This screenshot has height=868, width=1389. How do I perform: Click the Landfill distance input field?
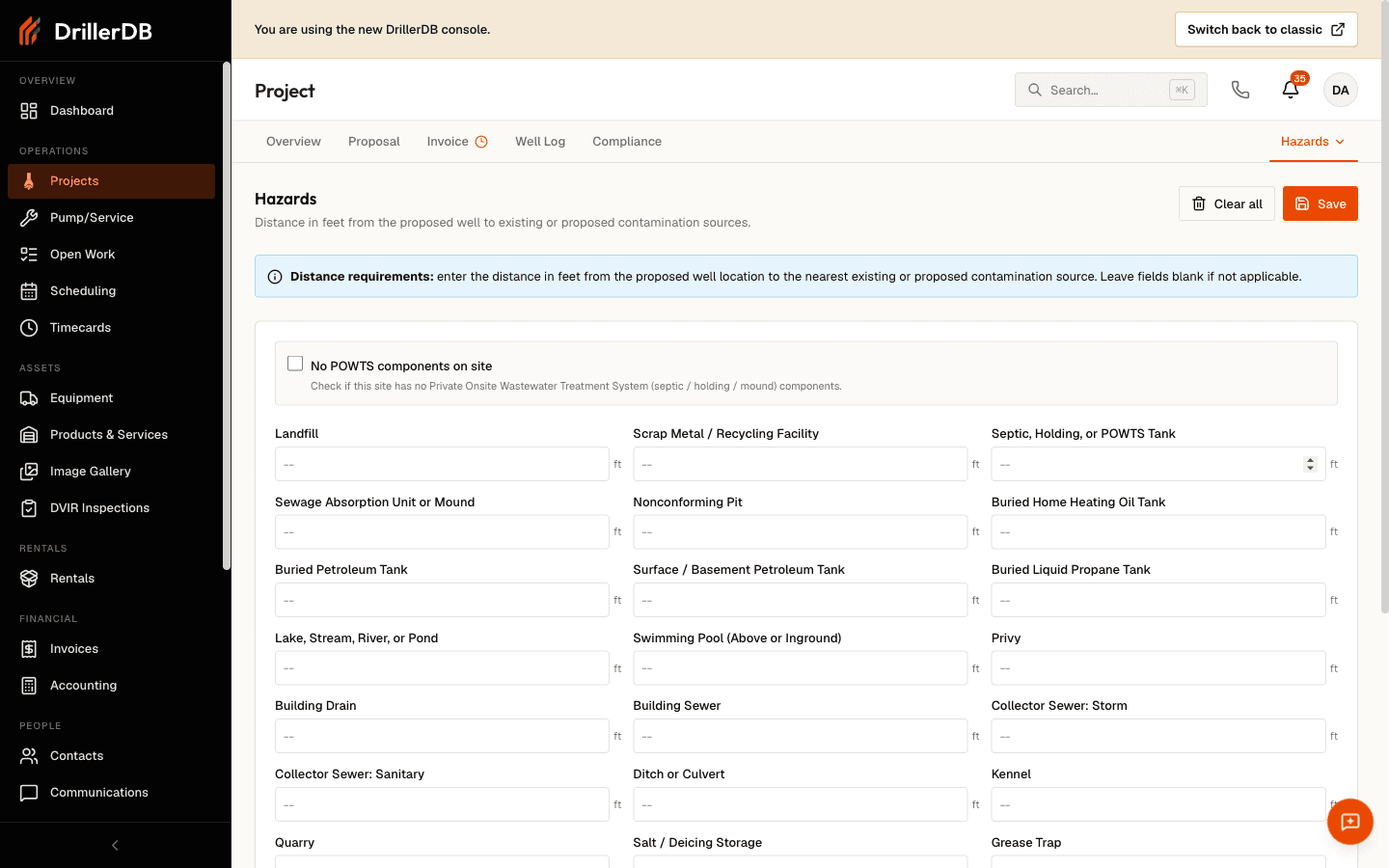(x=442, y=464)
